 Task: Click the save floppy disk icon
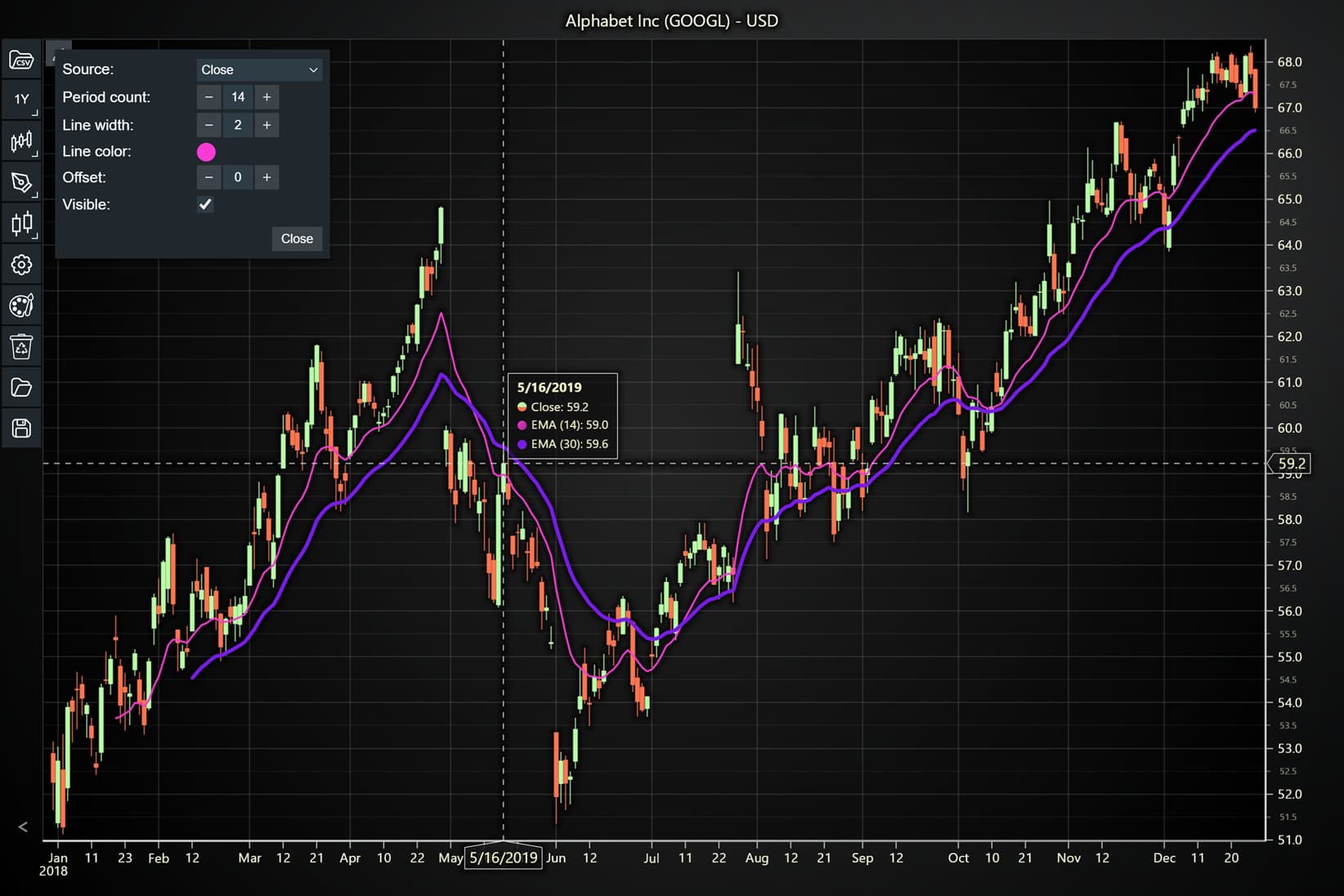(21, 428)
